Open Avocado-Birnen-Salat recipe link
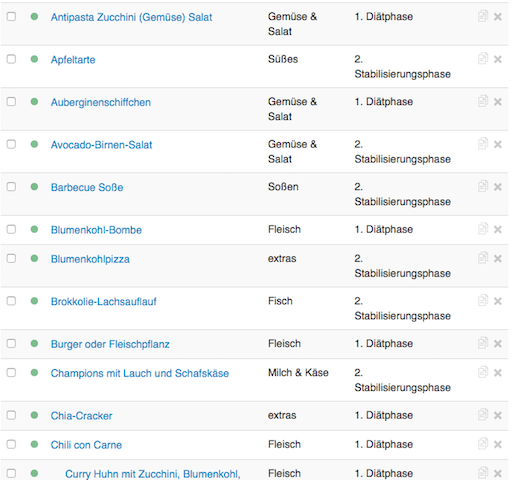Image resolution: width=512 pixels, height=480 pixels. click(x=101, y=145)
